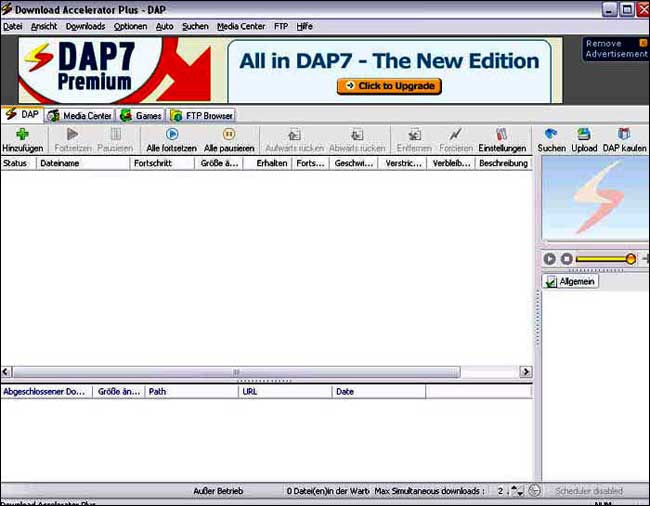Viewport: 650px width, 506px height.
Task: Click the Hinzufügen add download icon
Action: (x=22, y=135)
